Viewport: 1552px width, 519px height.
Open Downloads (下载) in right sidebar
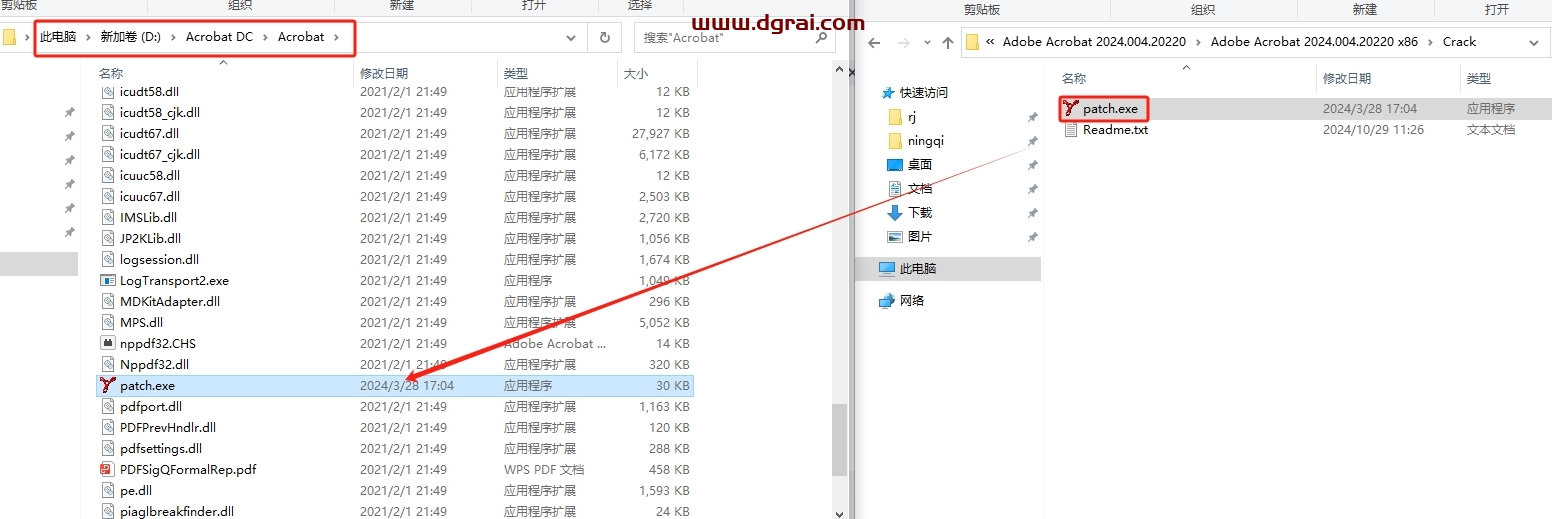click(909, 213)
